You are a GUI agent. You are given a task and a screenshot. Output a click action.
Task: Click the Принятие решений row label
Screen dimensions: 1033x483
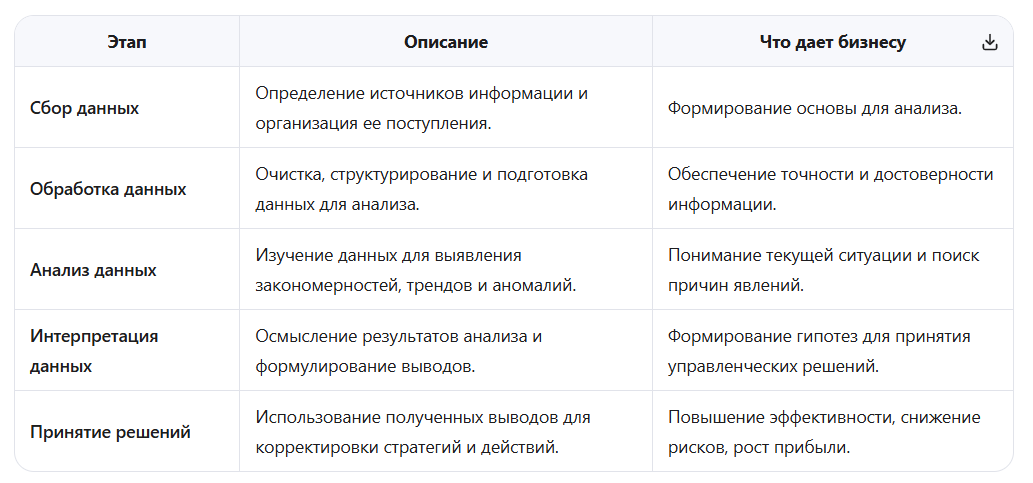point(110,432)
